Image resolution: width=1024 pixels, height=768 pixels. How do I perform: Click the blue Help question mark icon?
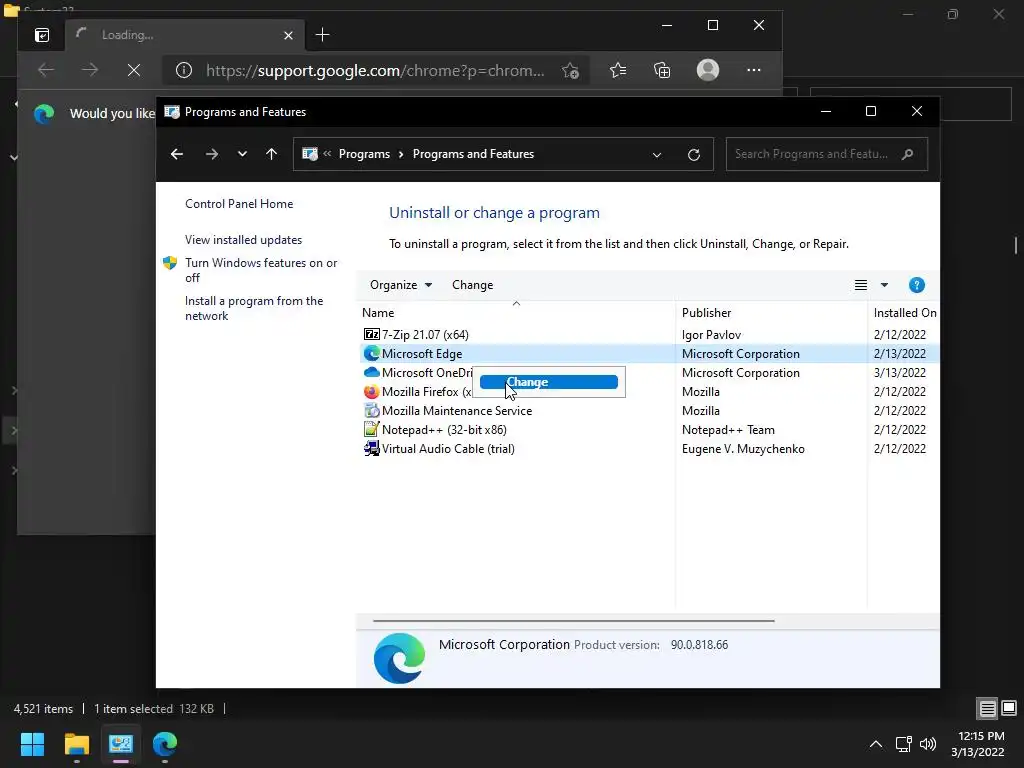coord(917,285)
